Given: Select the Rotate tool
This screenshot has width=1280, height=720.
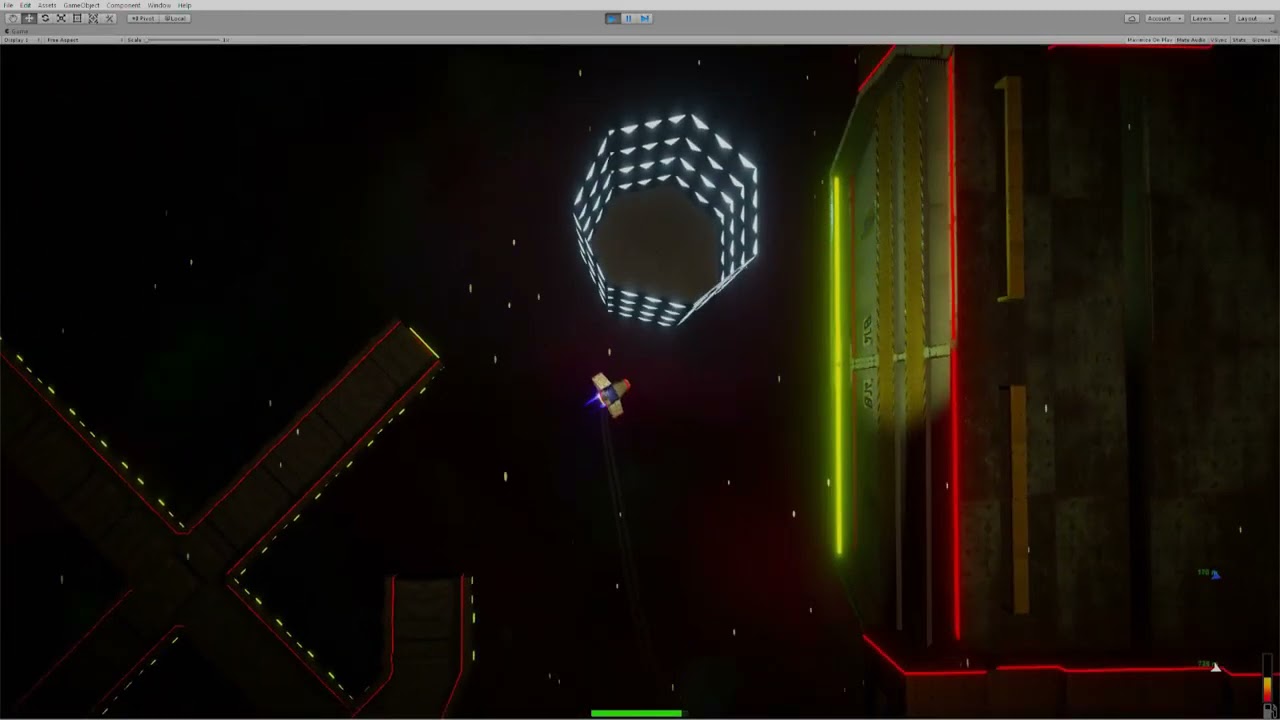Looking at the screenshot, I should click(45, 18).
